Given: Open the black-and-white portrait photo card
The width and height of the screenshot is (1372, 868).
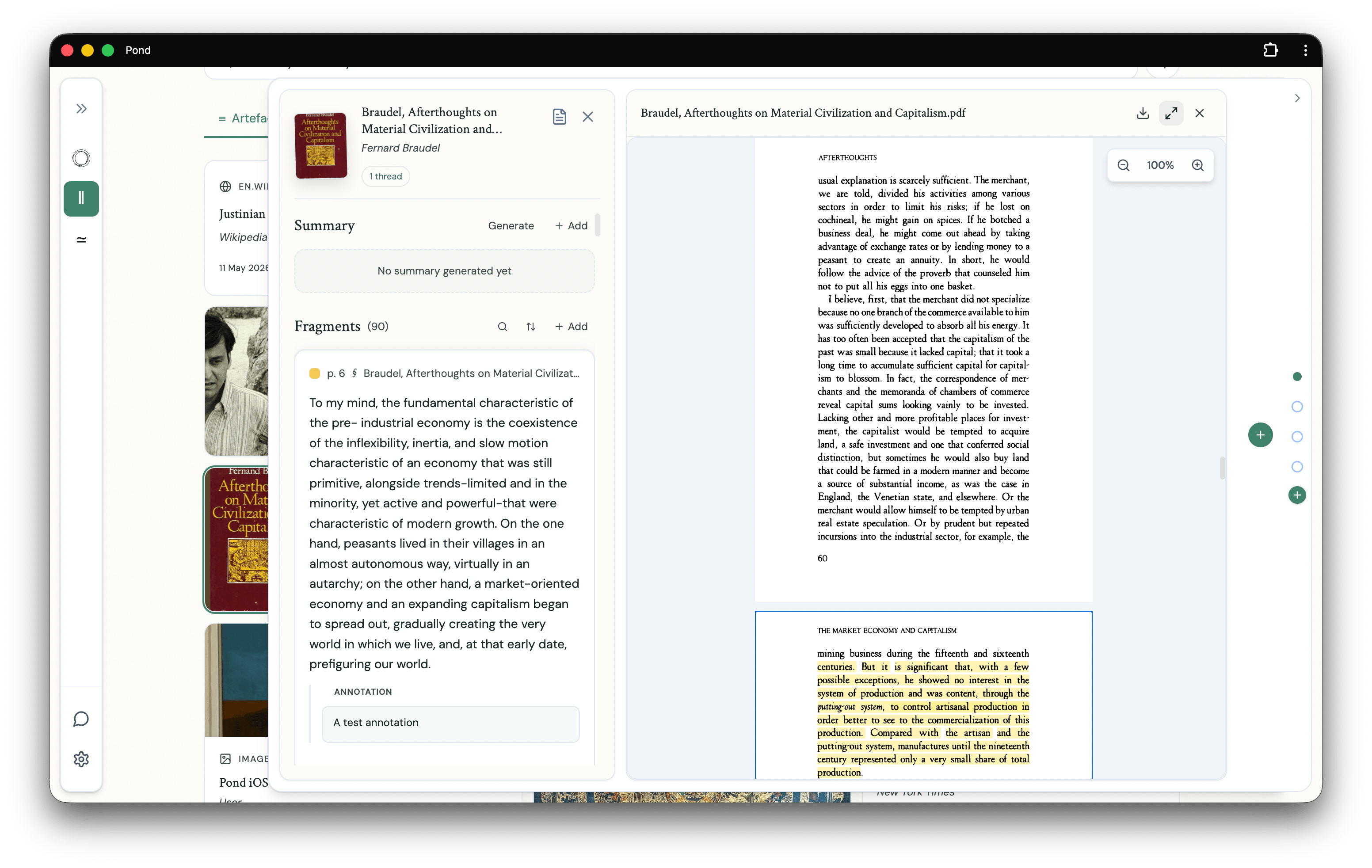Looking at the screenshot, I should point(237,381).
